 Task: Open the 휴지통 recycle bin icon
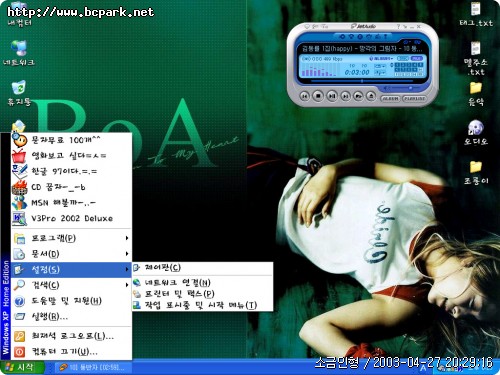[x=19, y=93]
